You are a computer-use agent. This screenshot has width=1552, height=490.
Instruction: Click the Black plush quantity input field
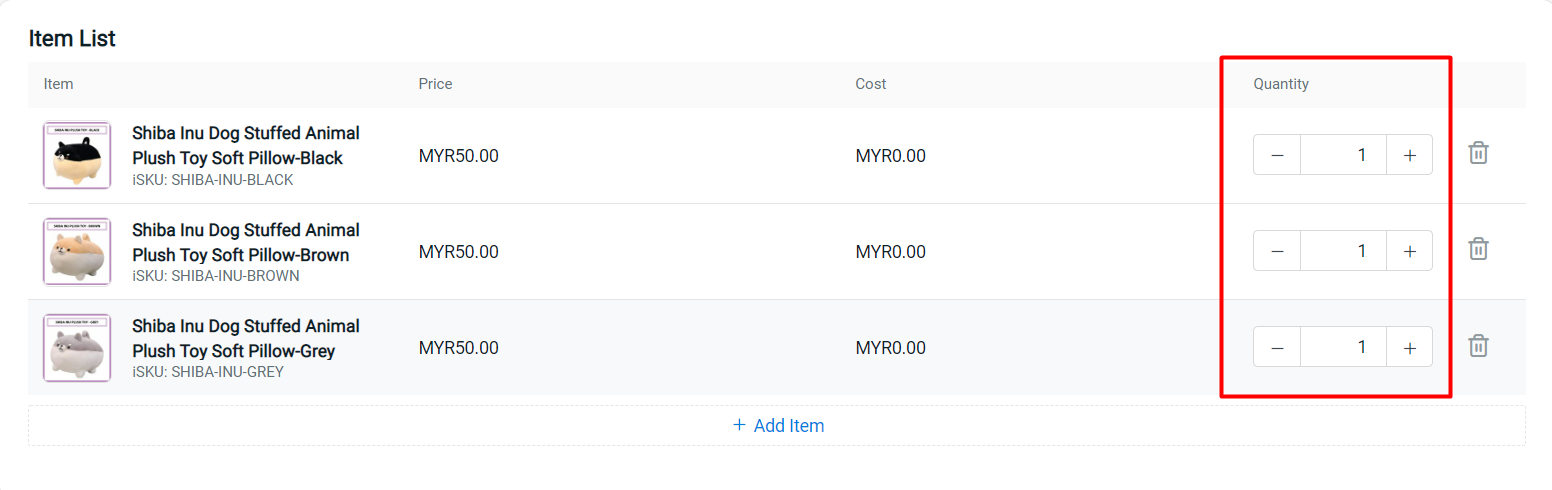1343,155
